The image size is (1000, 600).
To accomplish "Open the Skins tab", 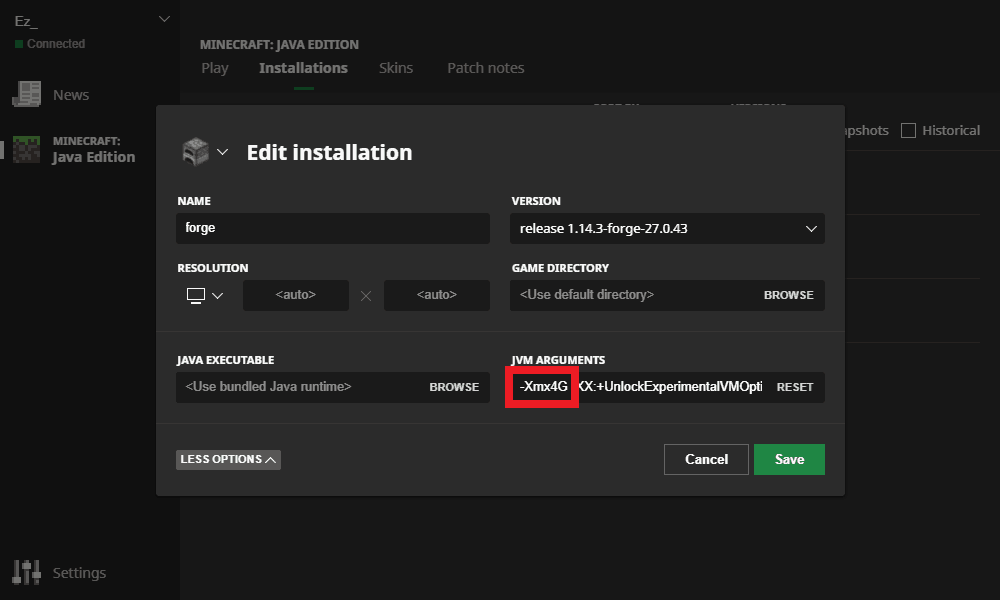I will [x=396, y=68].
